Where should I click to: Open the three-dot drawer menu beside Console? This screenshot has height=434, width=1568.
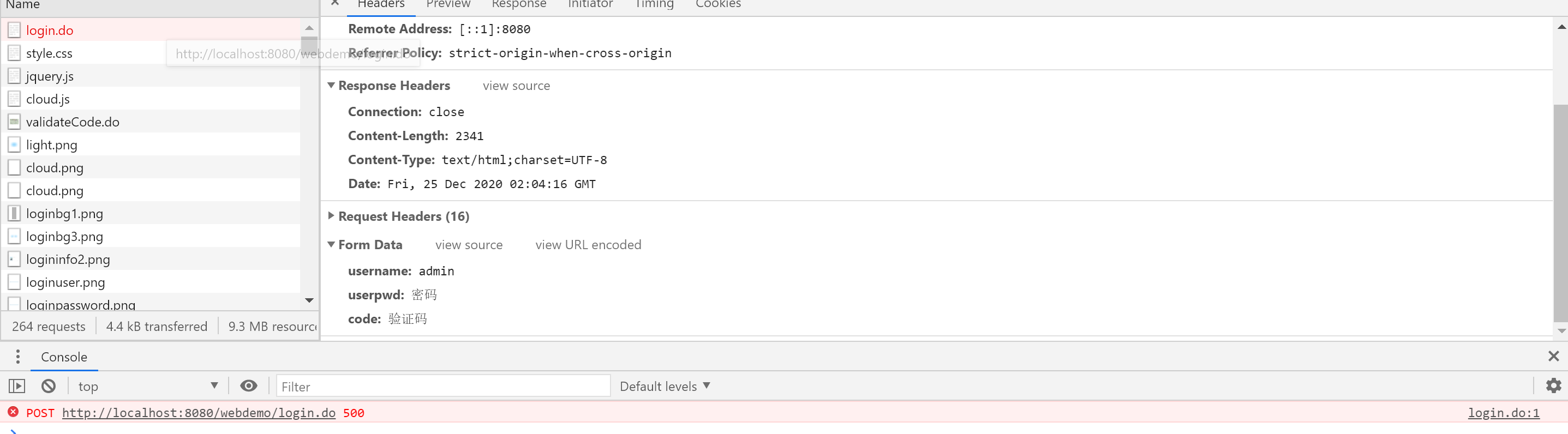(x=17, y=357)
